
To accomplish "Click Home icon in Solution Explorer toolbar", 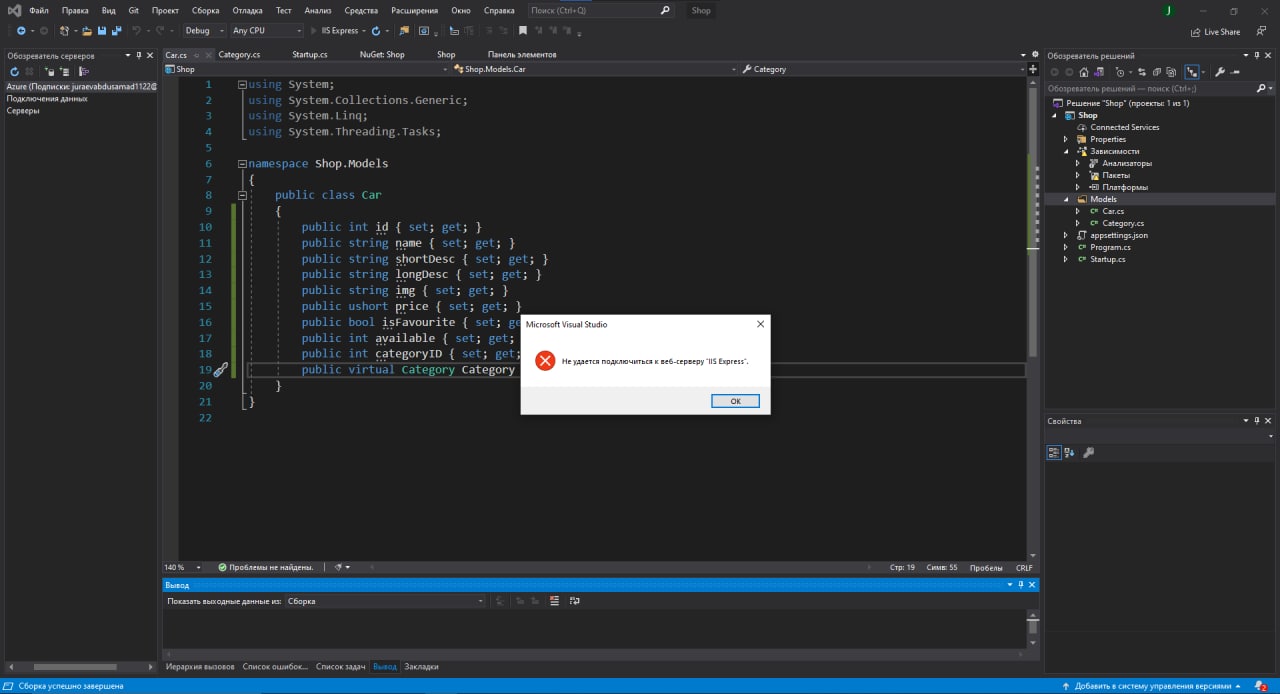I will (x=1084, y=72).
